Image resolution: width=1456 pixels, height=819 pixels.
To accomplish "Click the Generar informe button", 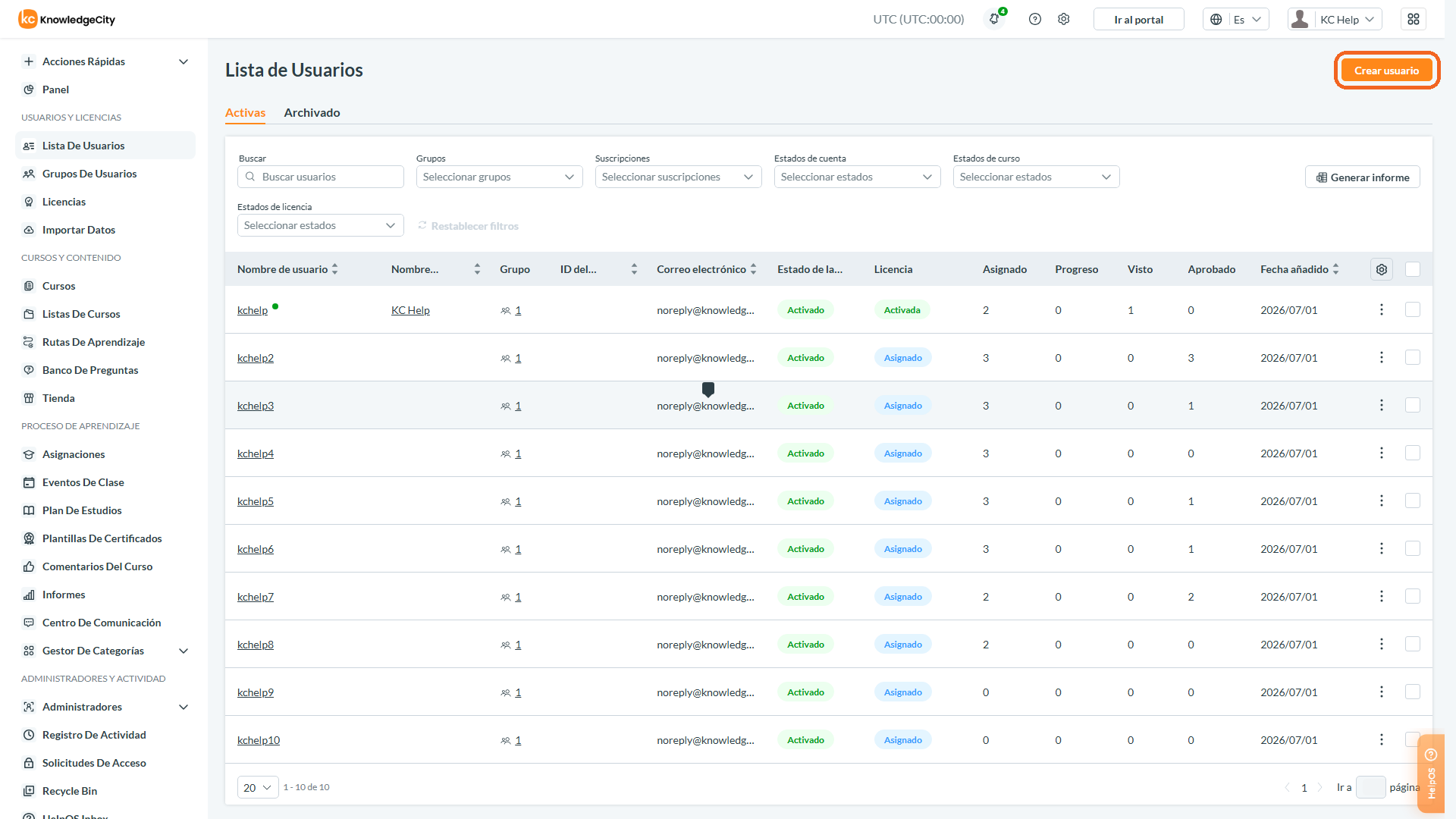I will [x=1362, y=177].
